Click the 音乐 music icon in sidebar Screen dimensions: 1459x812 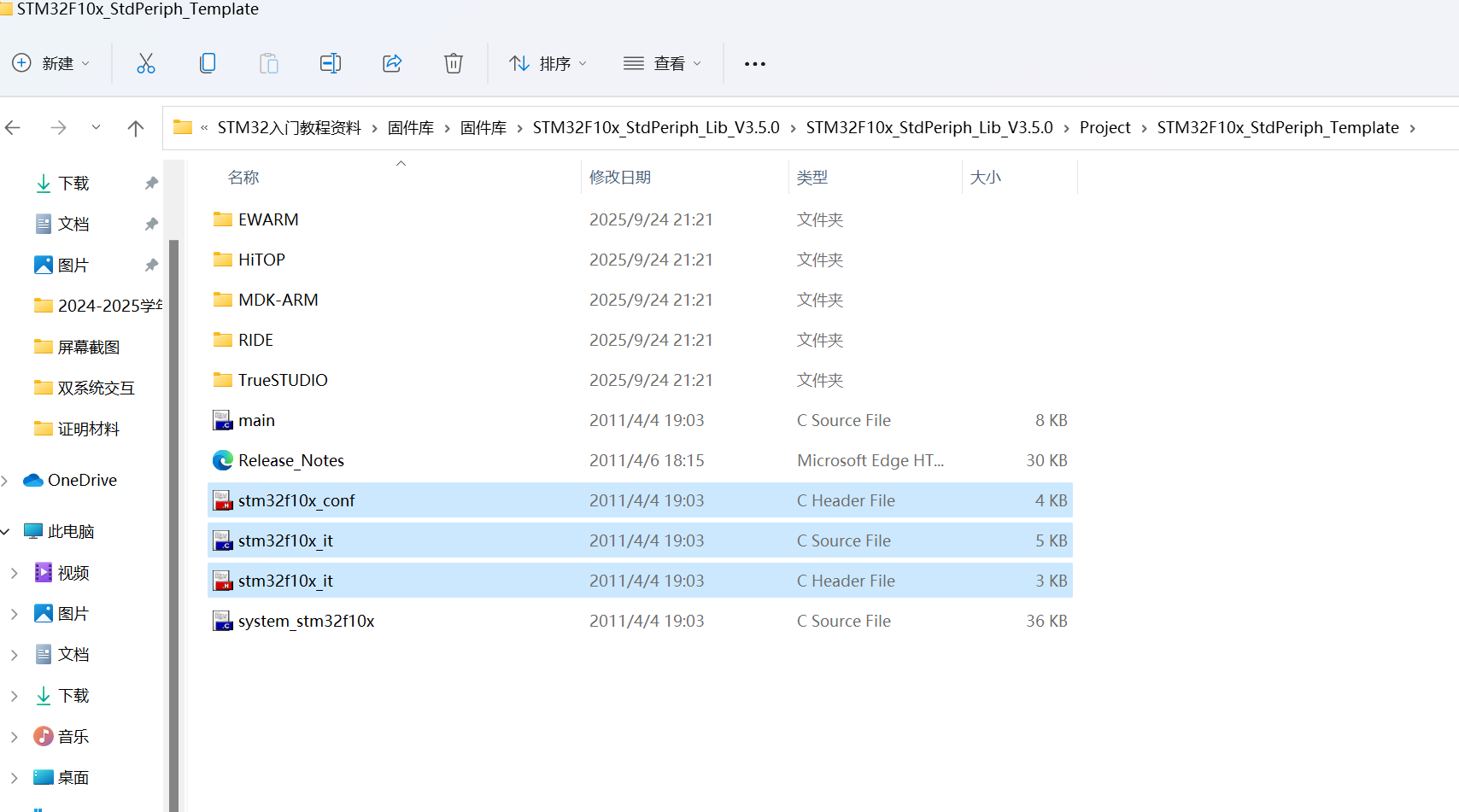pos(44,736)
